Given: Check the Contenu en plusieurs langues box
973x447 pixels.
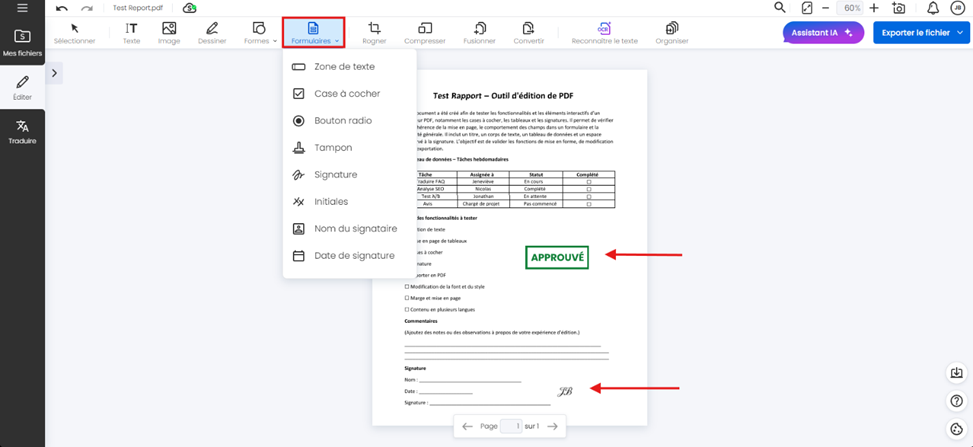Looking at the screenshot, I should pyautogui.click(x=407, y=310).
